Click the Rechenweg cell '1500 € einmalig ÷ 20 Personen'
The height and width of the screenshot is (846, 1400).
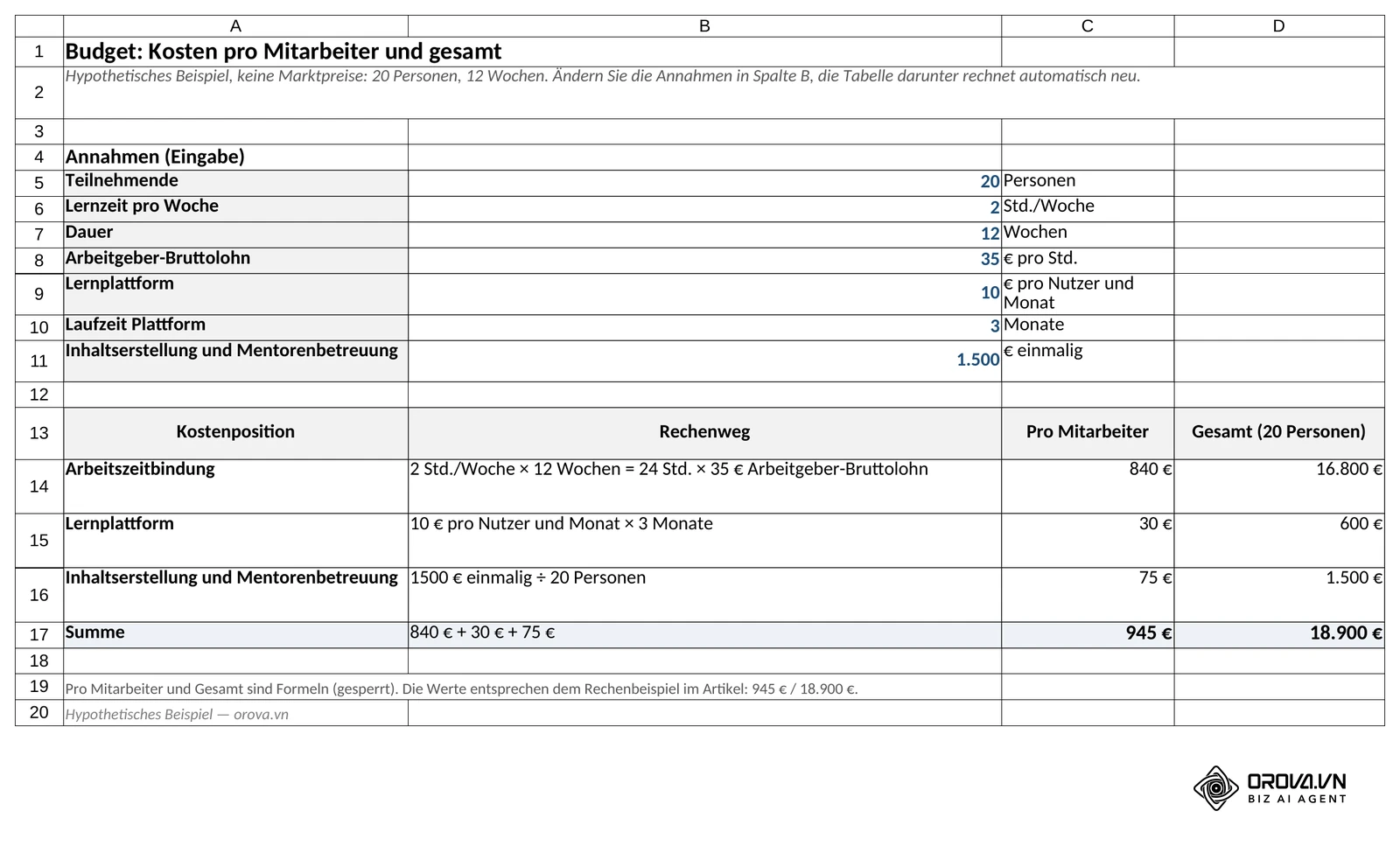point(704,595)
